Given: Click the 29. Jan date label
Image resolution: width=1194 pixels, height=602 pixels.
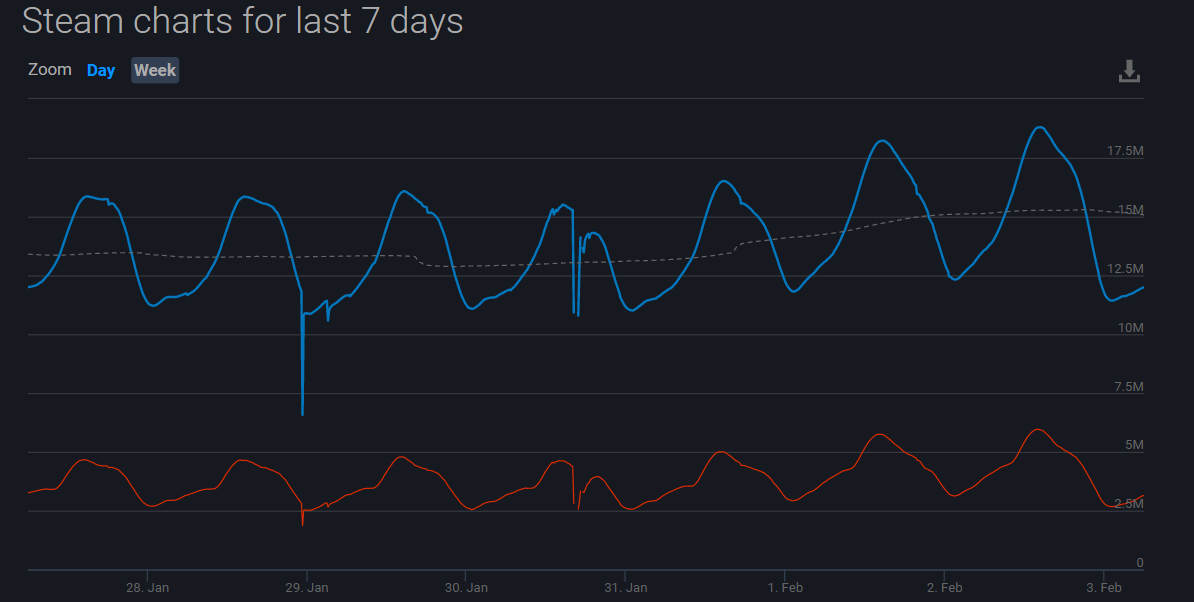Looking at the screenshot, I should pyautogui.click(x=306, y=587).
